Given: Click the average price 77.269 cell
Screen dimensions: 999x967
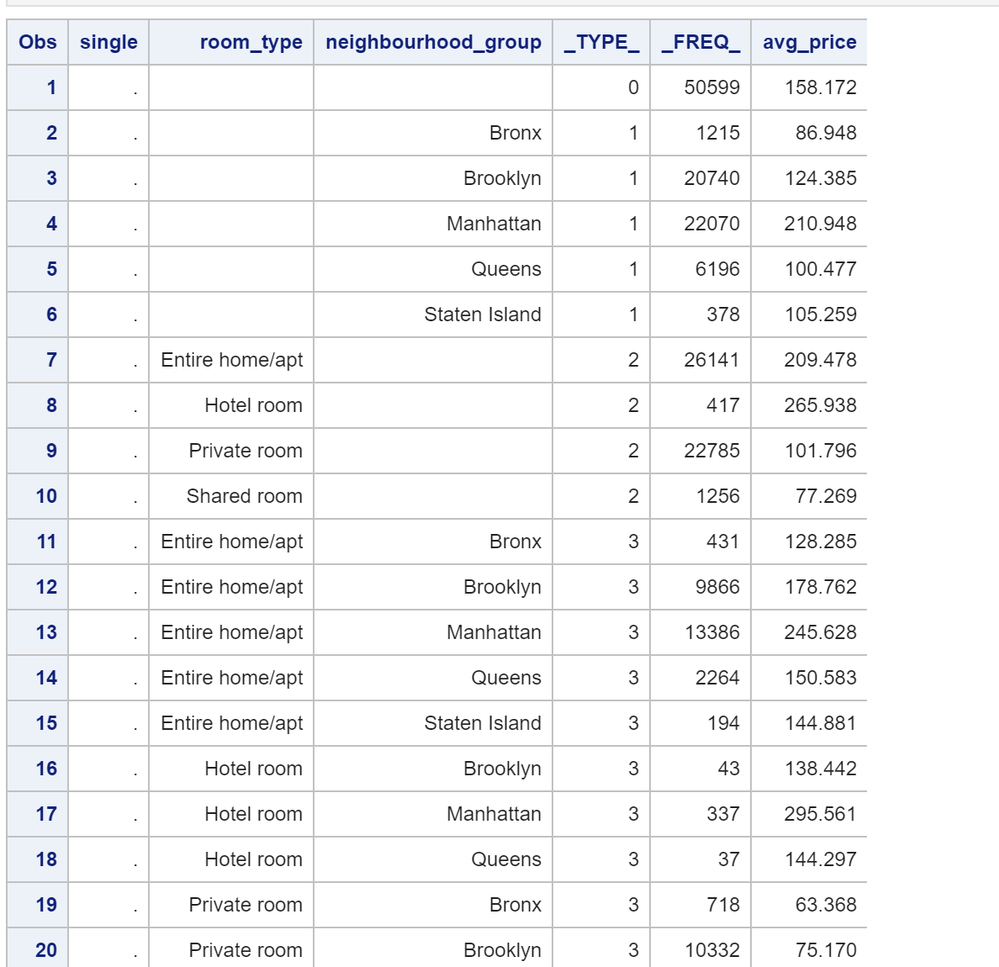Looking at the screenshot, I should 826,496.
